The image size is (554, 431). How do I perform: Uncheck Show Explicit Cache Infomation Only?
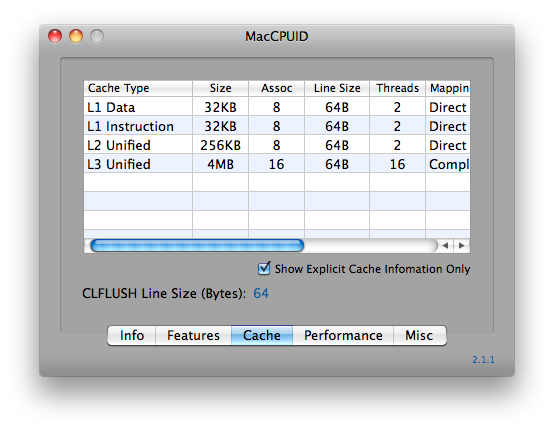[x=264, y=268]
